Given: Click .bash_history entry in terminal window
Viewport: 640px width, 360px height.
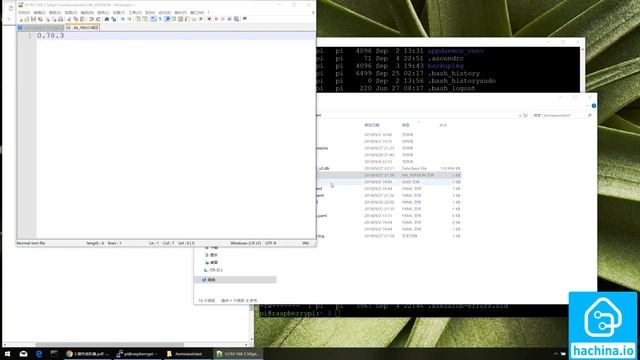Looking at the screenshot, I should 453,73.
